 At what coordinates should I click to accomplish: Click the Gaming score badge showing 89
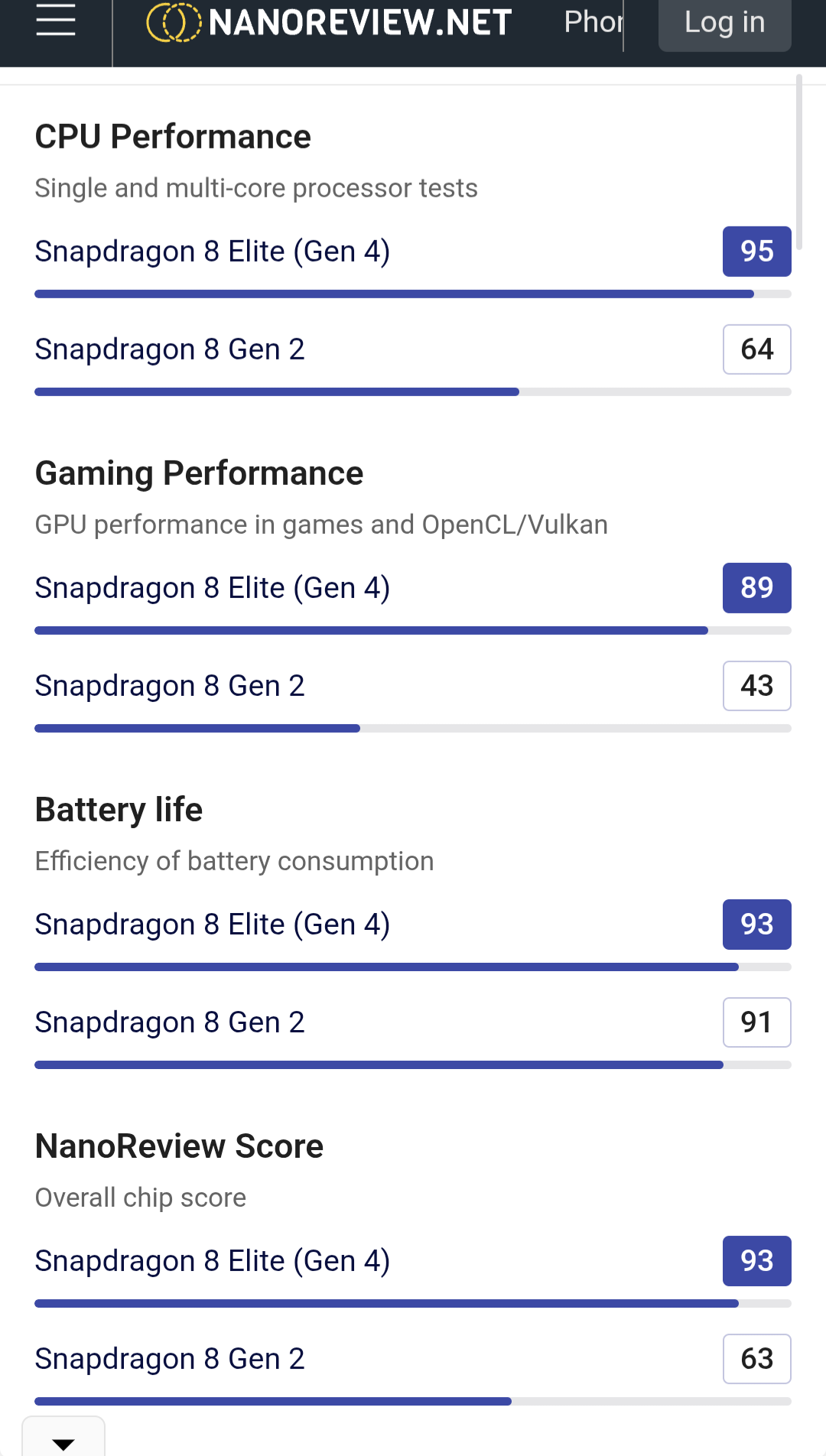[x=756, y=588]
